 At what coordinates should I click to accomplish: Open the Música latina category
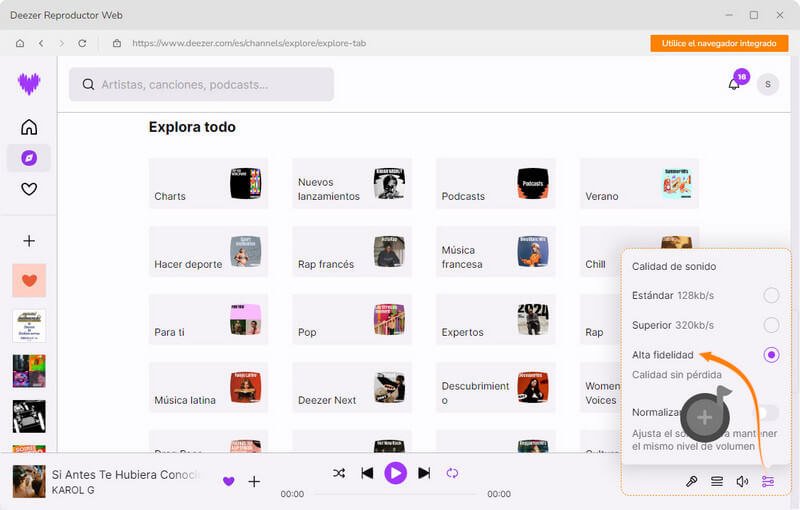[208, 387]
